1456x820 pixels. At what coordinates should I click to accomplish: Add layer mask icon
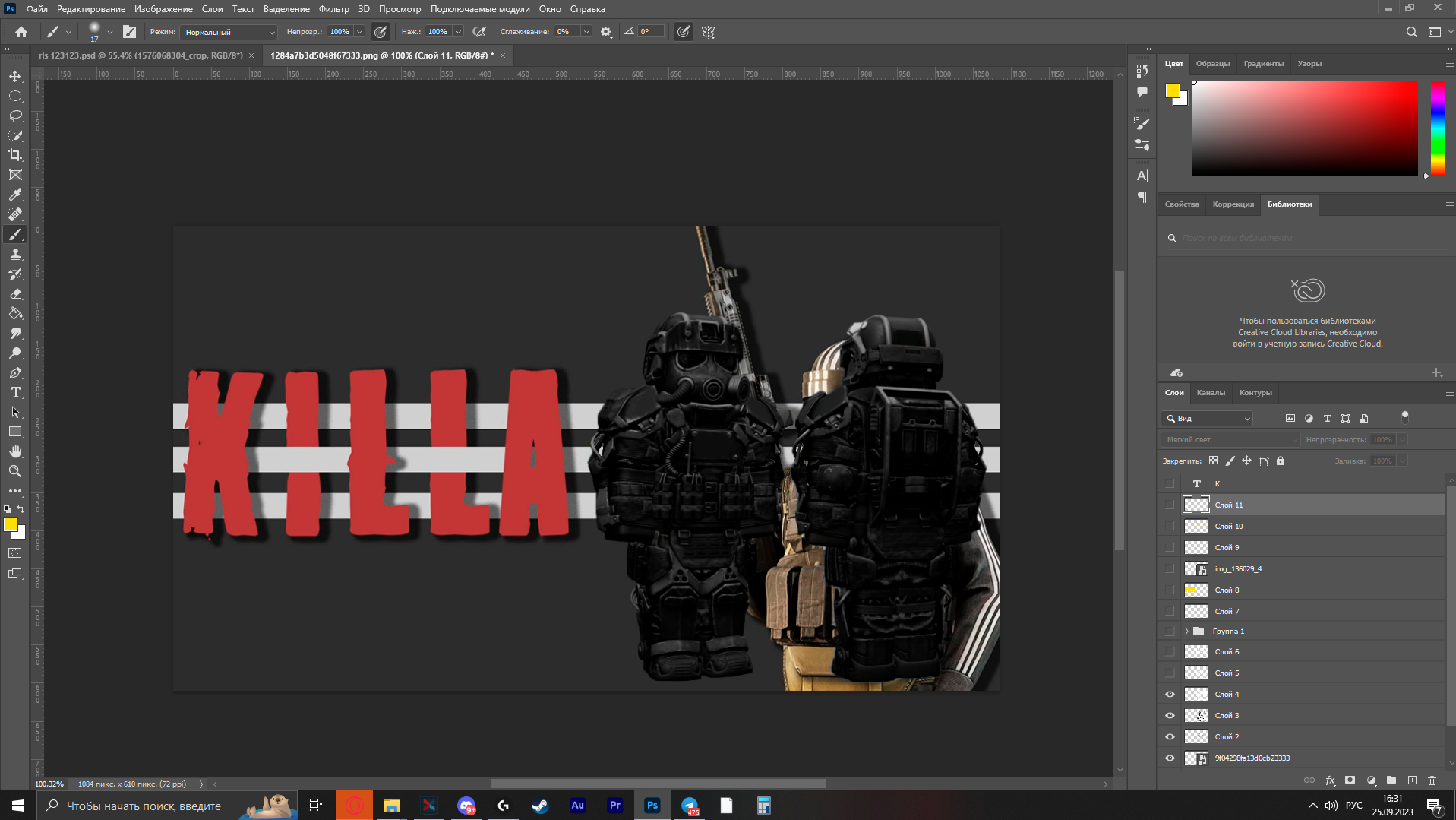1350,780
